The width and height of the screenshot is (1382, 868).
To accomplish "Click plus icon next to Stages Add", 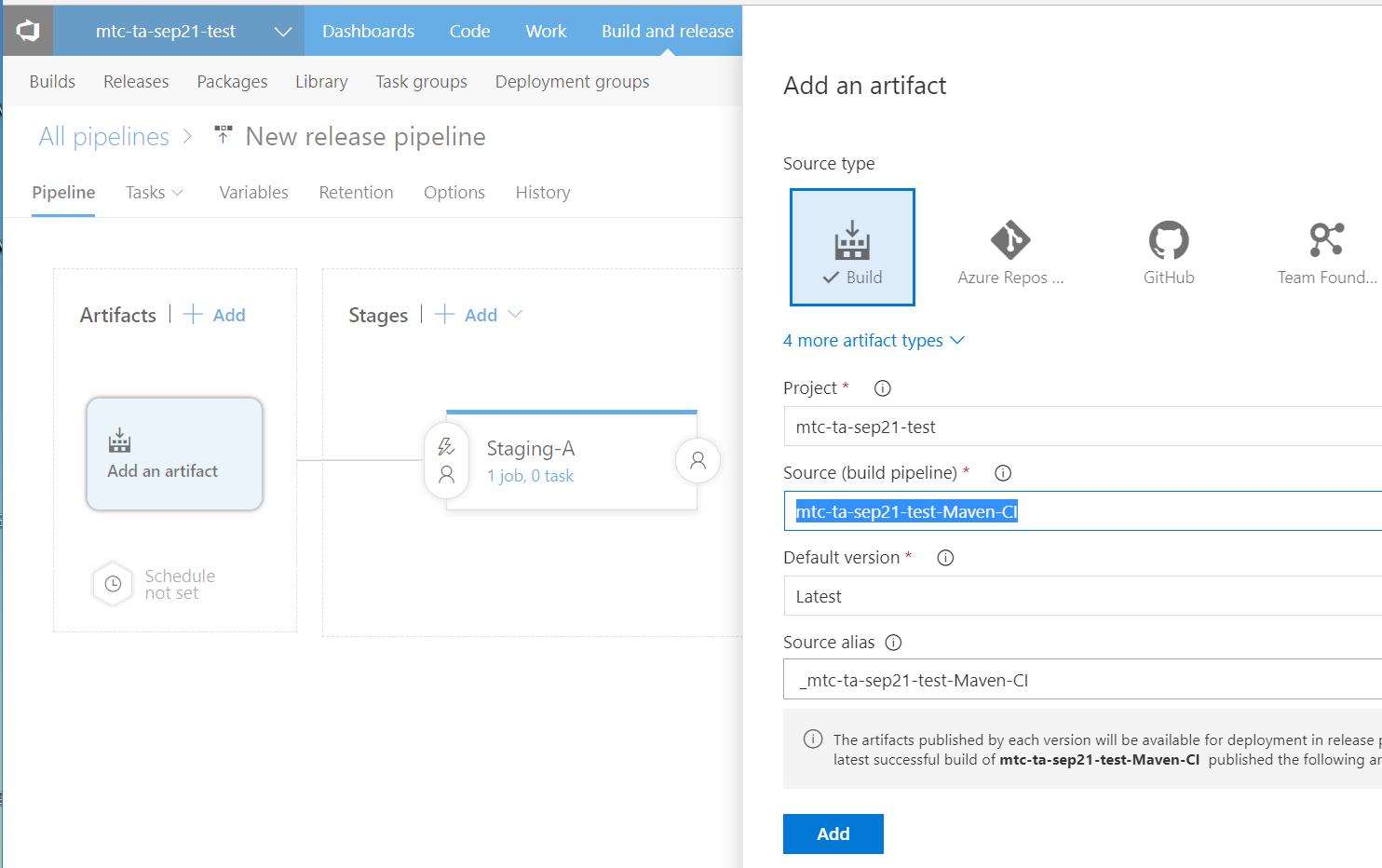I will 444,315.
